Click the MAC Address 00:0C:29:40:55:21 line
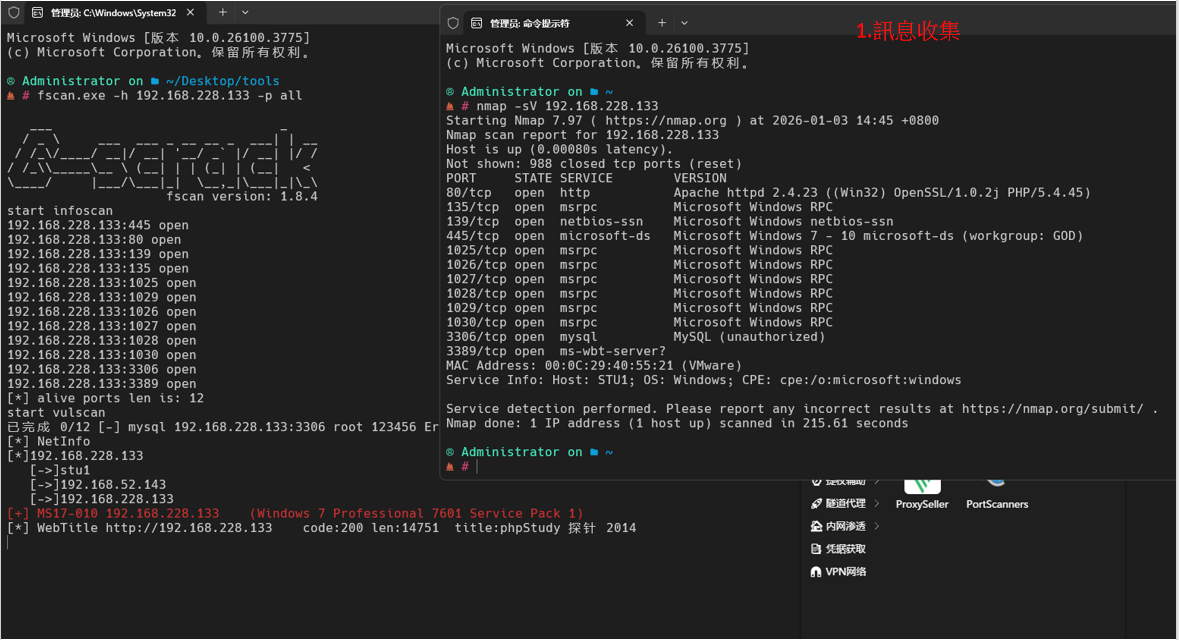1179x640 pixels. [594, 365]
